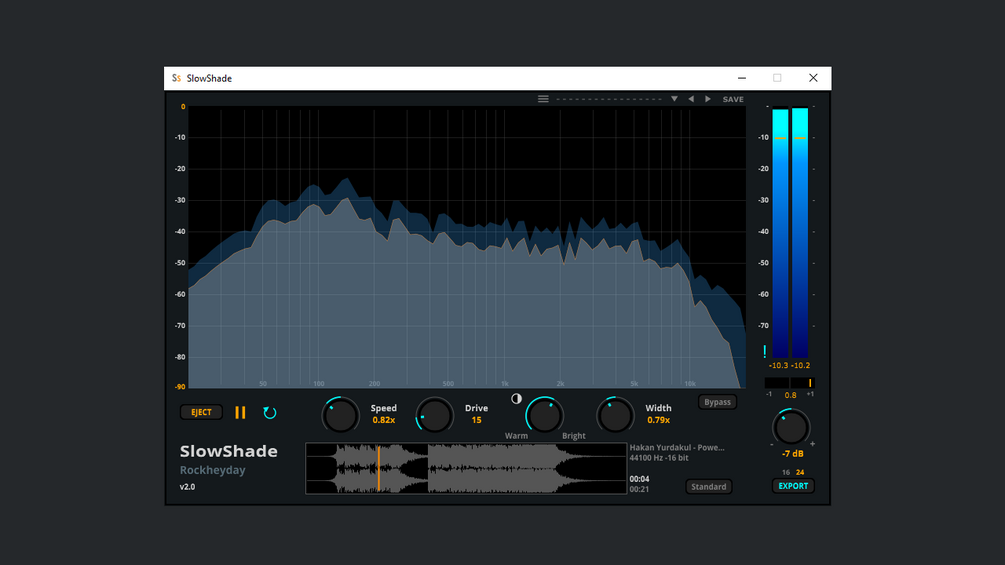This screenshot has height=565, width=1005.
Task: Click the left channel level meter
Action: [780, 233]
